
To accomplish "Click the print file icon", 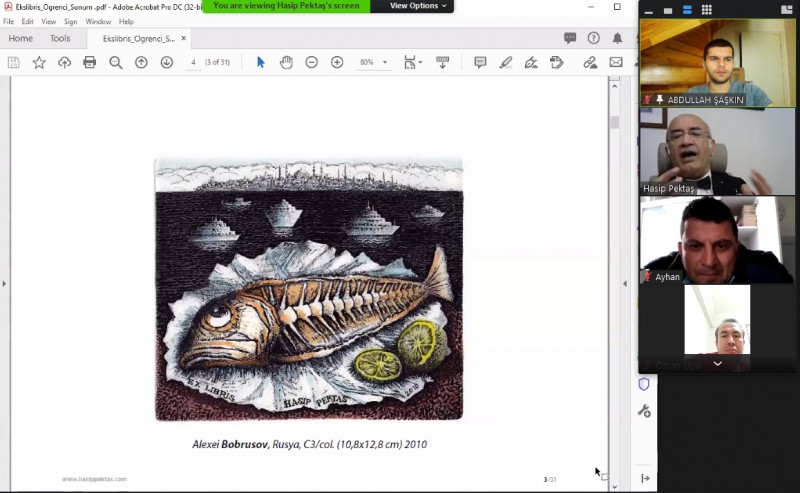I will pyautogui.click(x=90, y=62).
